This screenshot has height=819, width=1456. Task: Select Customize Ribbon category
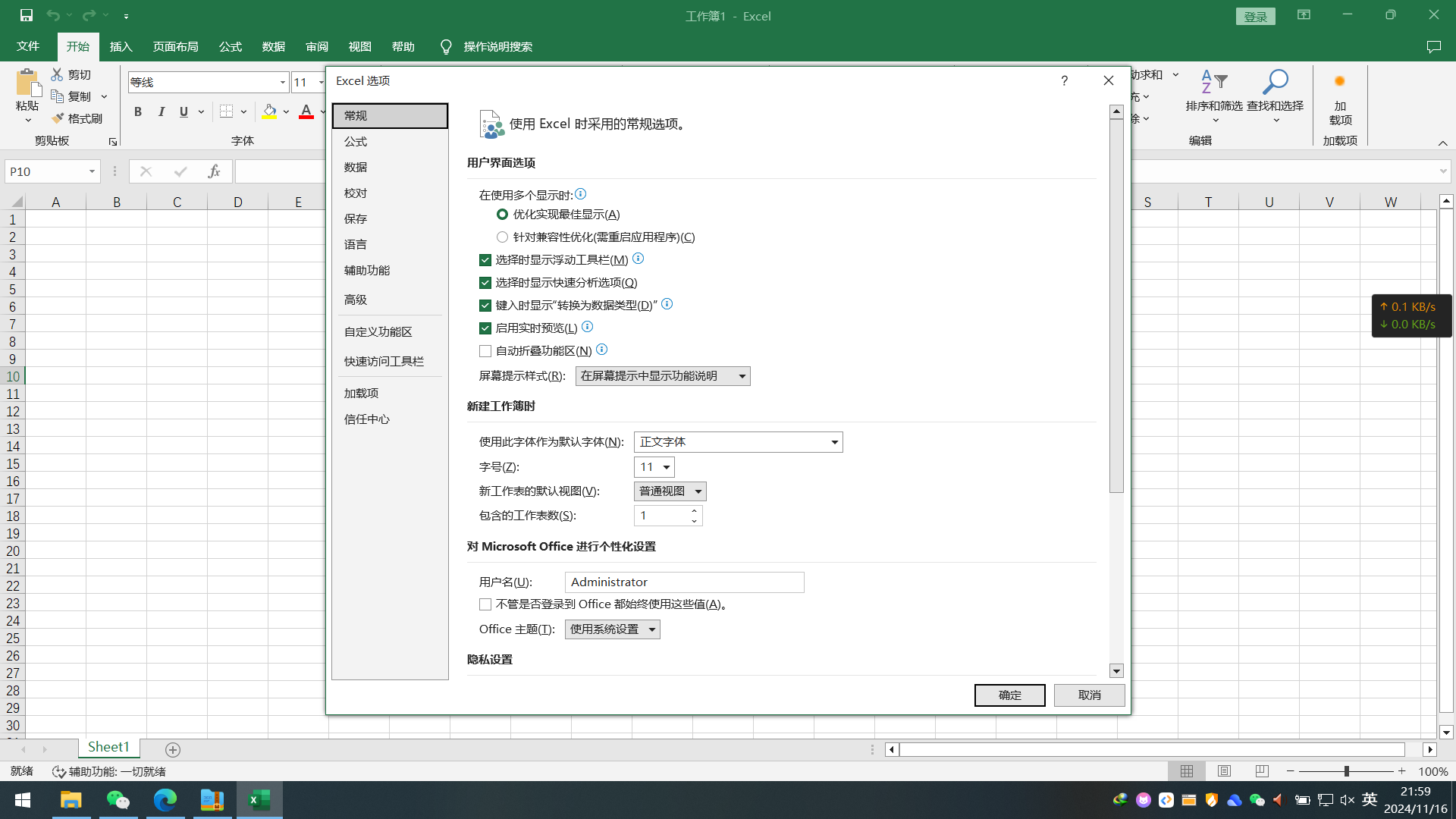click(390, 332)
